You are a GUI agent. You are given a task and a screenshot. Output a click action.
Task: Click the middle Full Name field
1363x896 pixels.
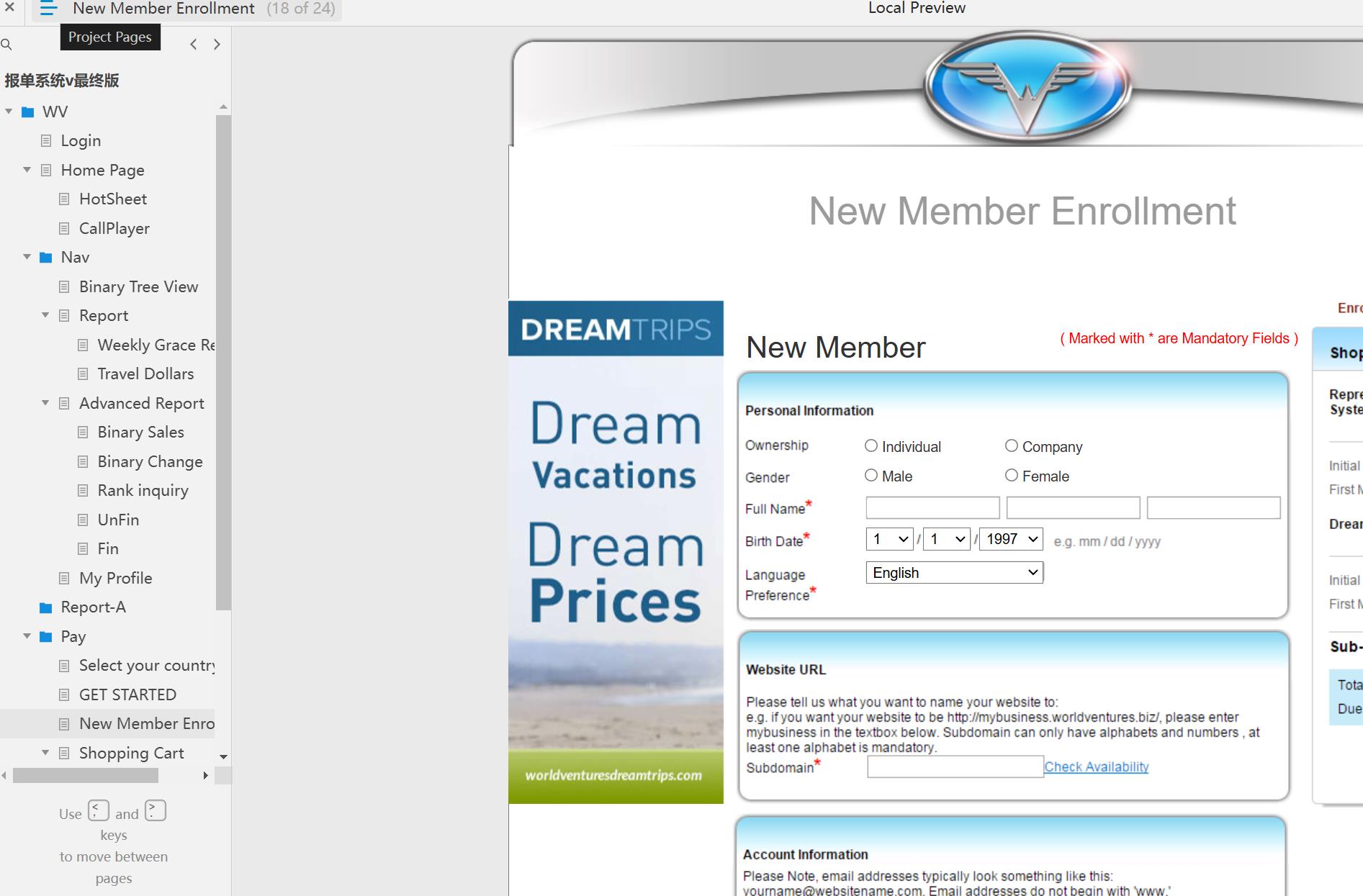[1073, 508]
